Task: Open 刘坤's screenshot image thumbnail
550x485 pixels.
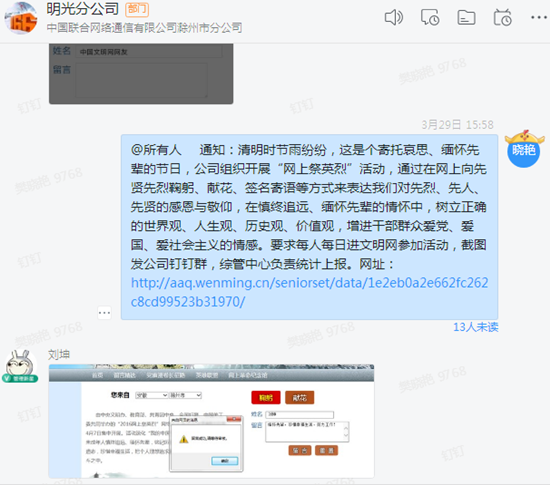Action: [x=211, y=421]
